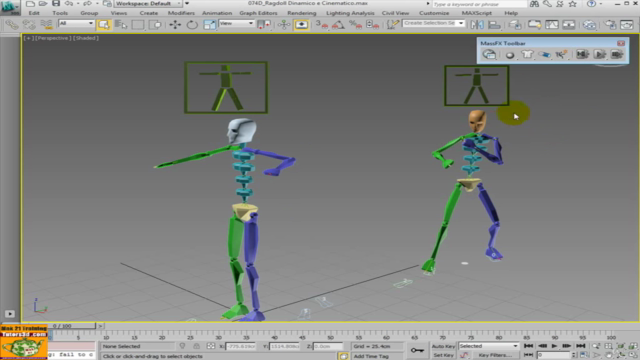Click the Auto Key button
The width and height of the screenshot is (640, 360).
[x=443, y=346]
